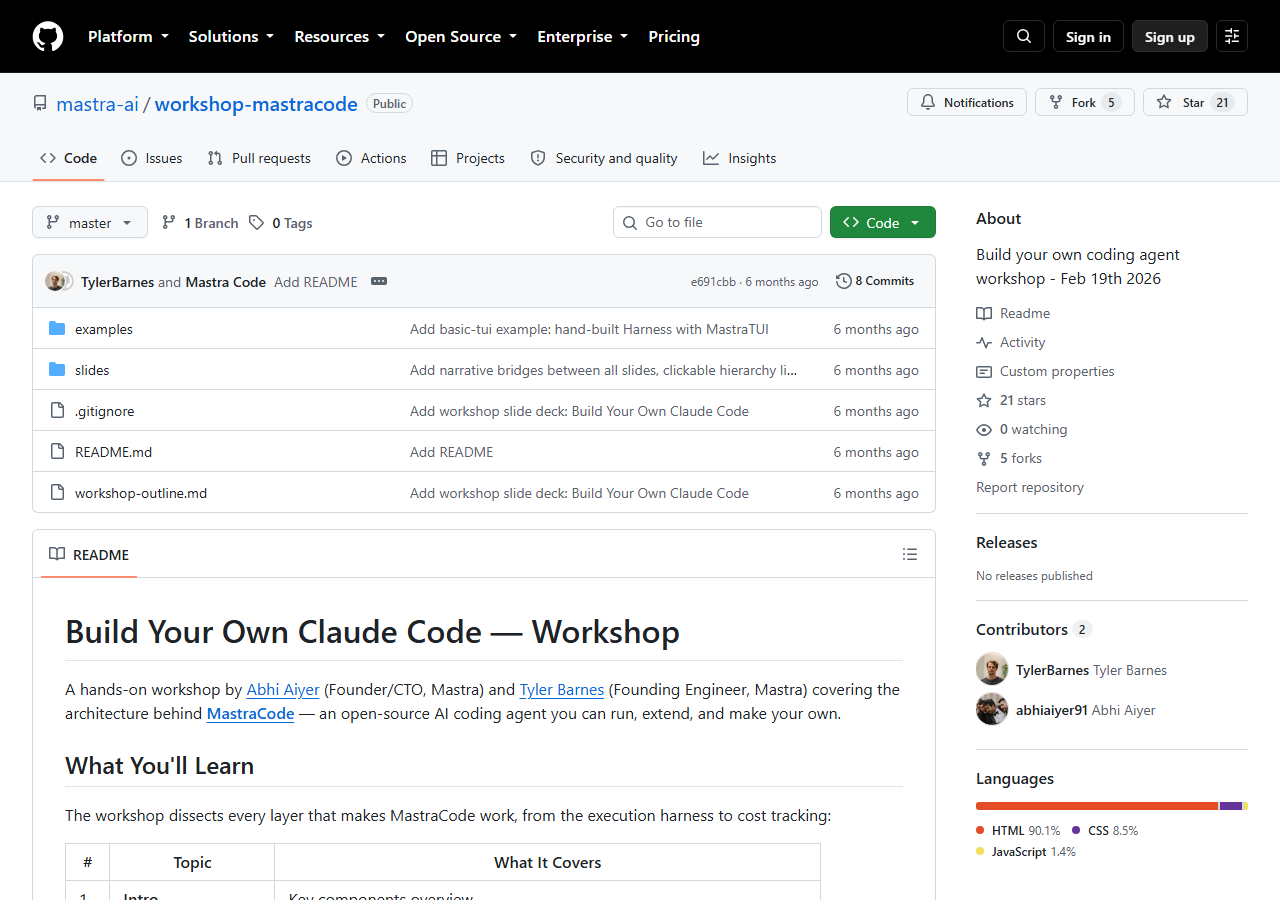Click the HTML 90.1% language entry

point(1018,830)
